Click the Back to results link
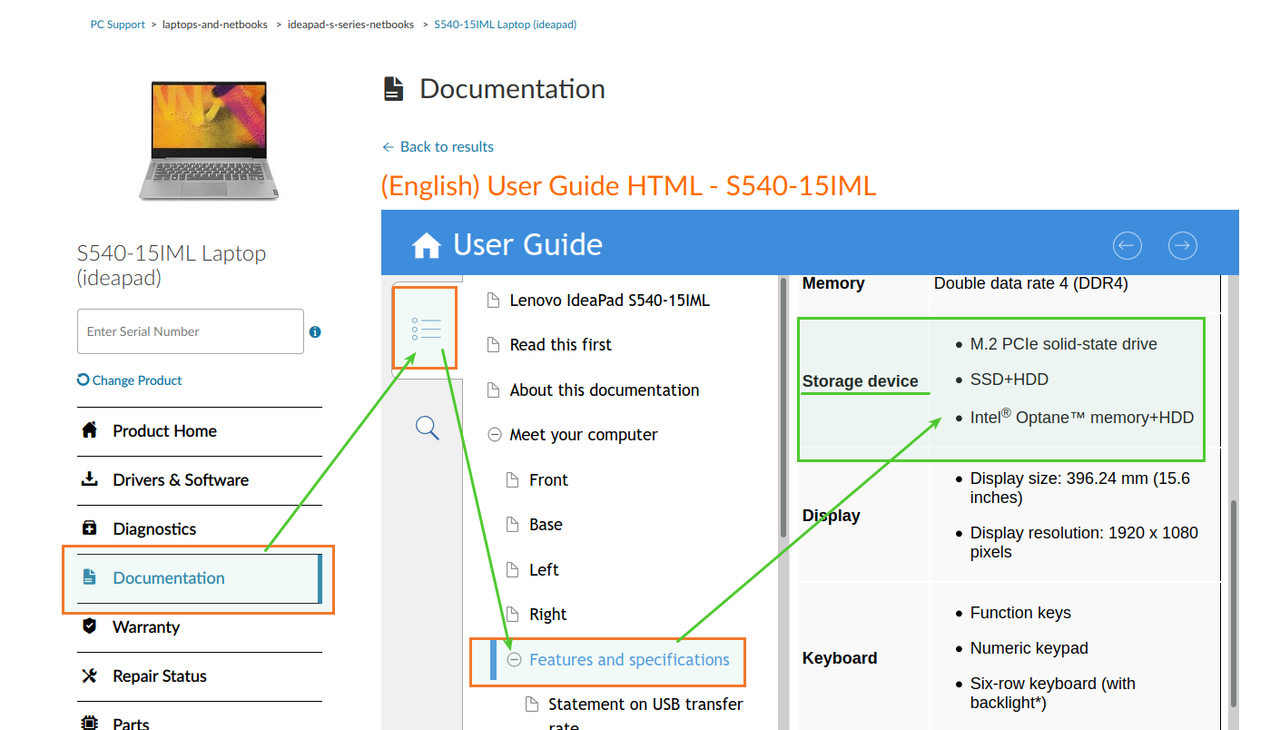The height and width of the screenshot is (730, 1280). [438, 146]
